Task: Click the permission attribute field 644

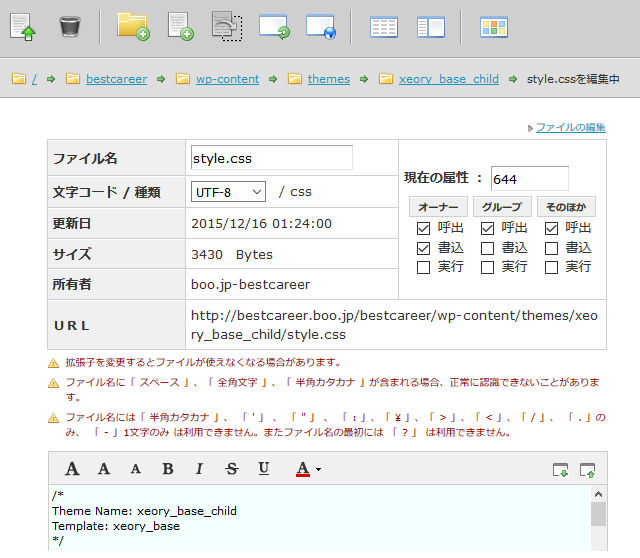Action: pos(529,178)
